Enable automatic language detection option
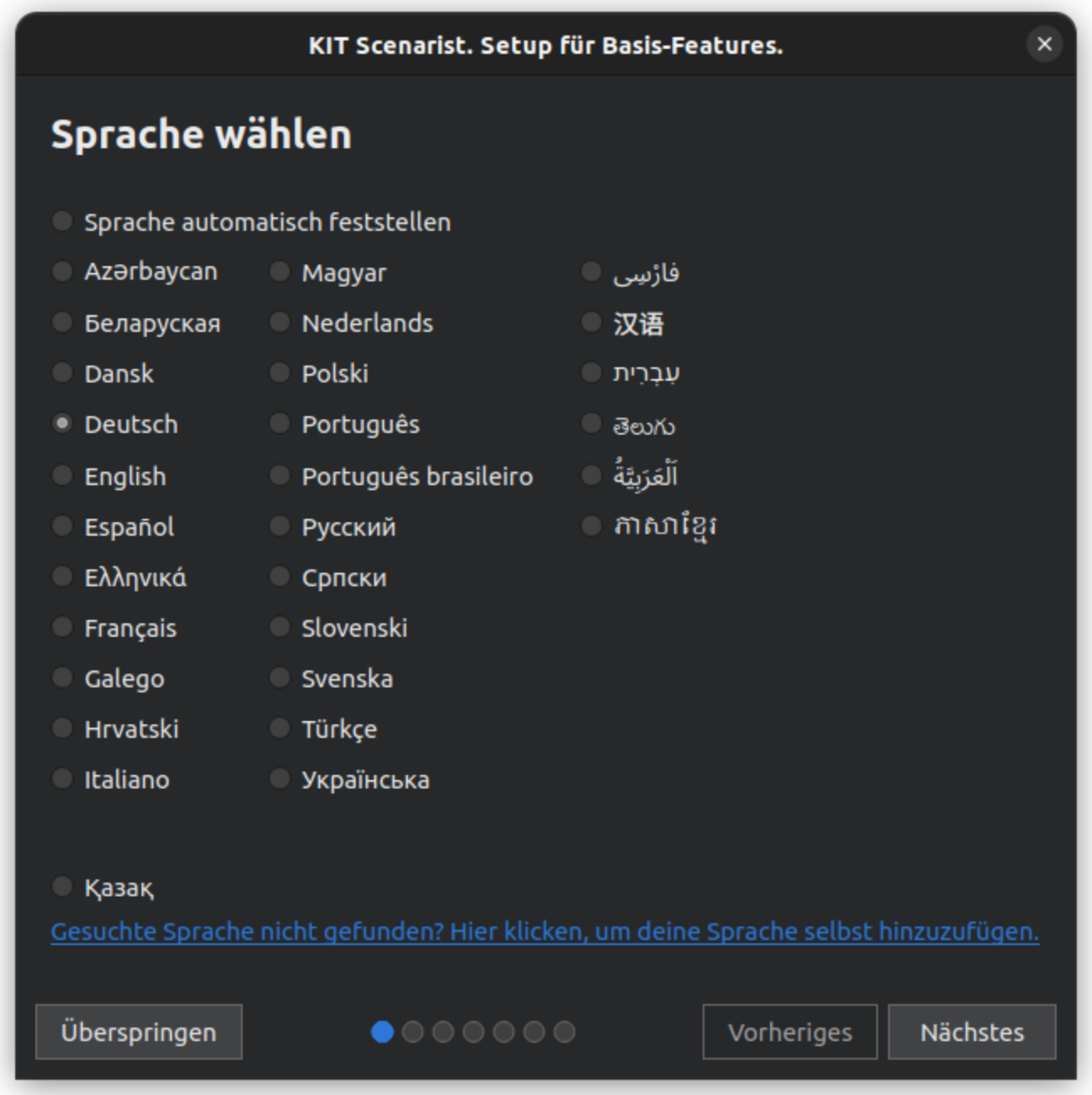The image size is (1092, 1095). tap(62, 222)
